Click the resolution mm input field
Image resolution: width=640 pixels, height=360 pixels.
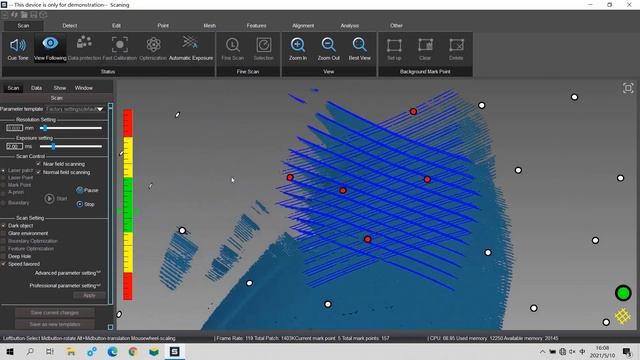[14, 128]
